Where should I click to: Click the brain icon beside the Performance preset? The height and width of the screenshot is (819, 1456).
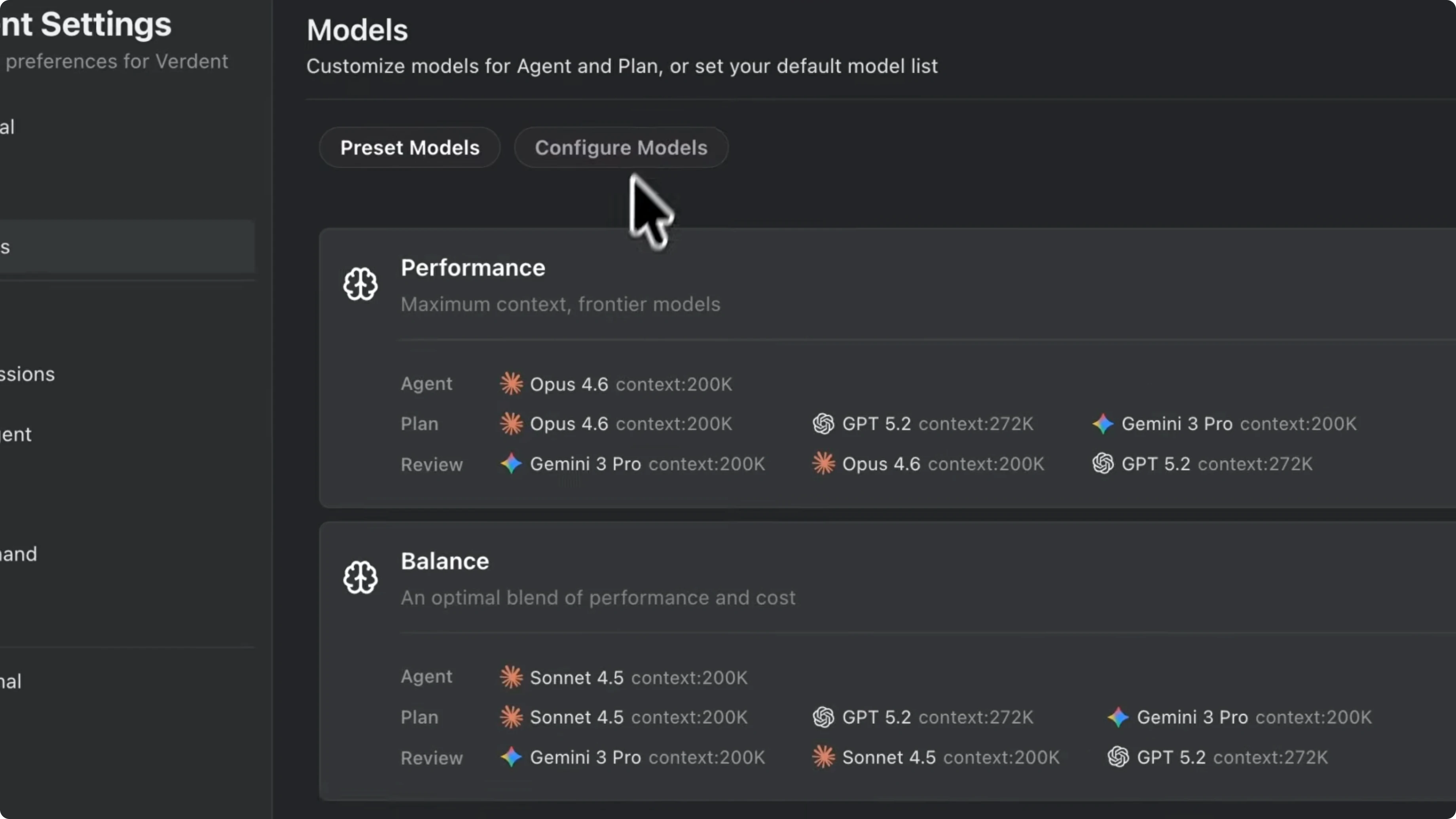360,284
